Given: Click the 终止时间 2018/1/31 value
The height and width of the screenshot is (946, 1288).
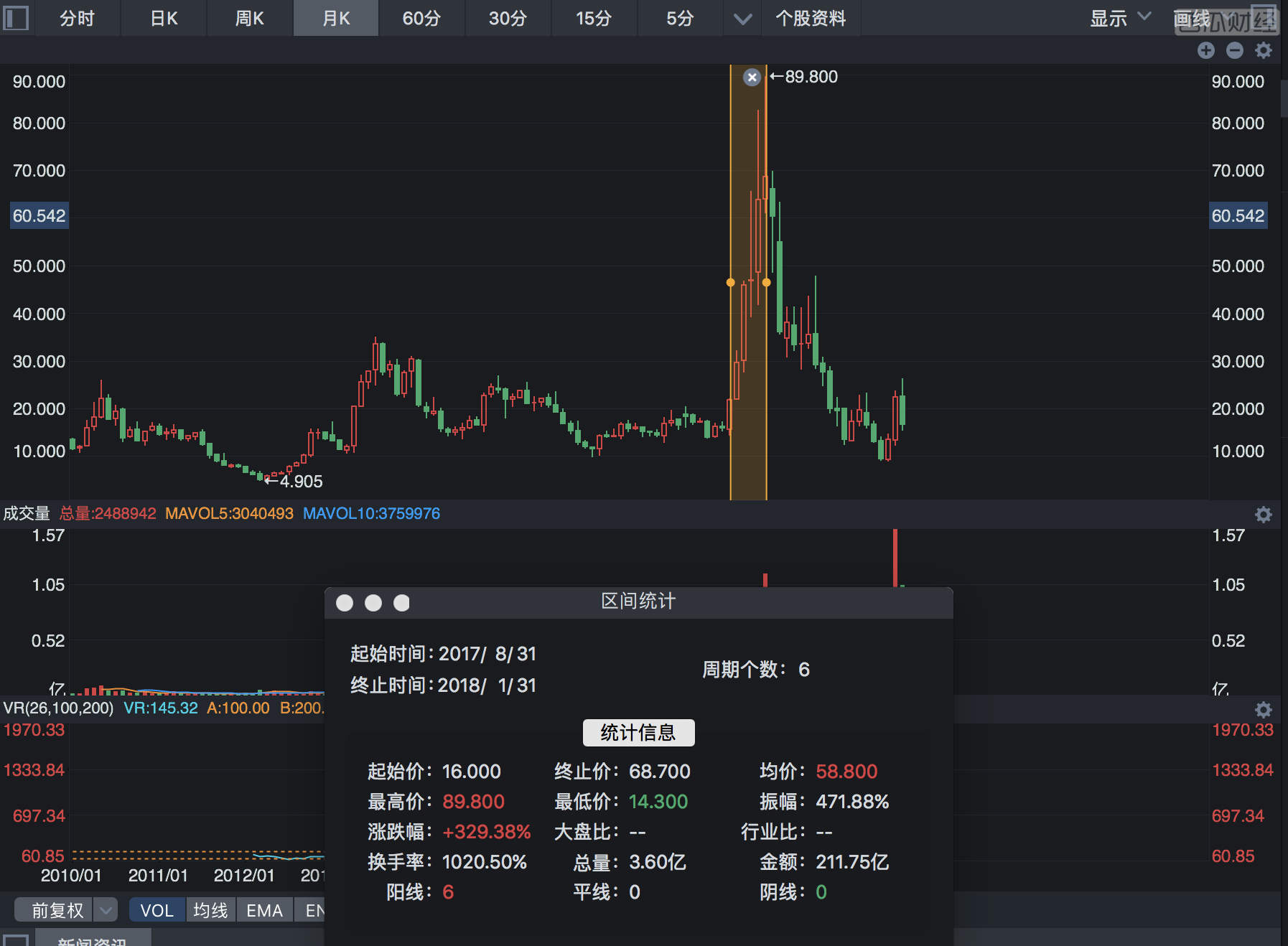Looking at the screenshot, I should point(487,685).
